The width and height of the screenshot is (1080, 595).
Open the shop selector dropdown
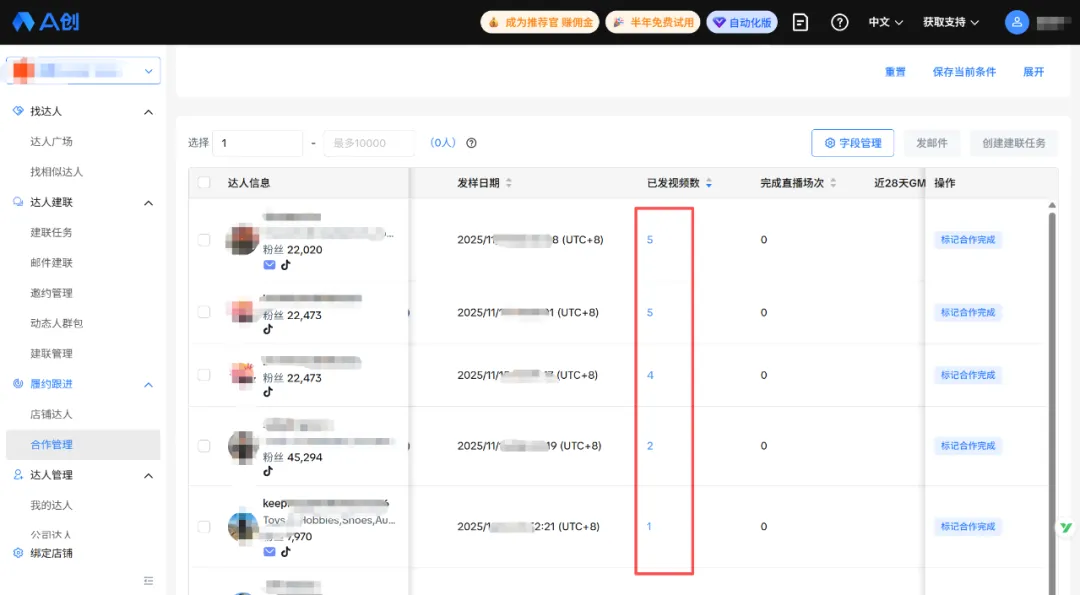tap(83, 71)
